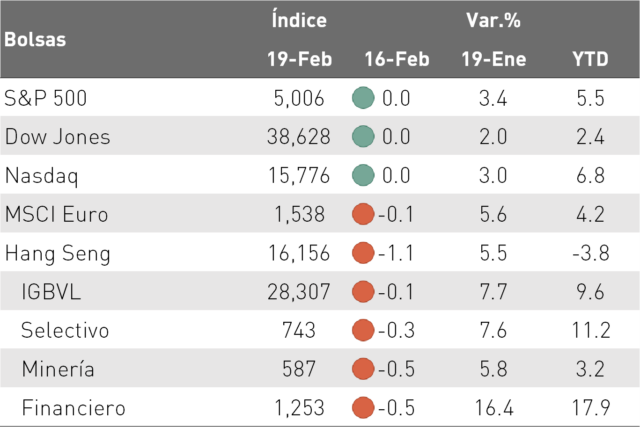Select the 19-Feb index column header

coord(299,59)
